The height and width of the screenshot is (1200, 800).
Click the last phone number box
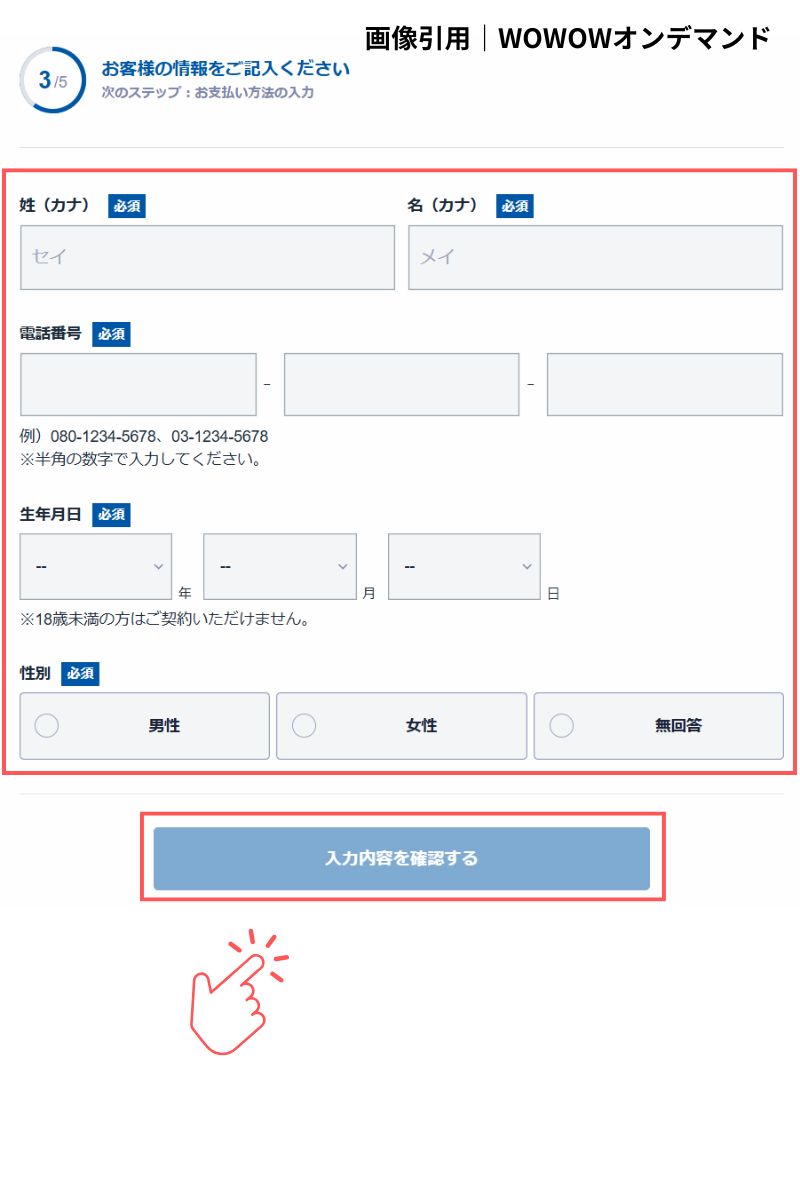click(x=665, y=384)
